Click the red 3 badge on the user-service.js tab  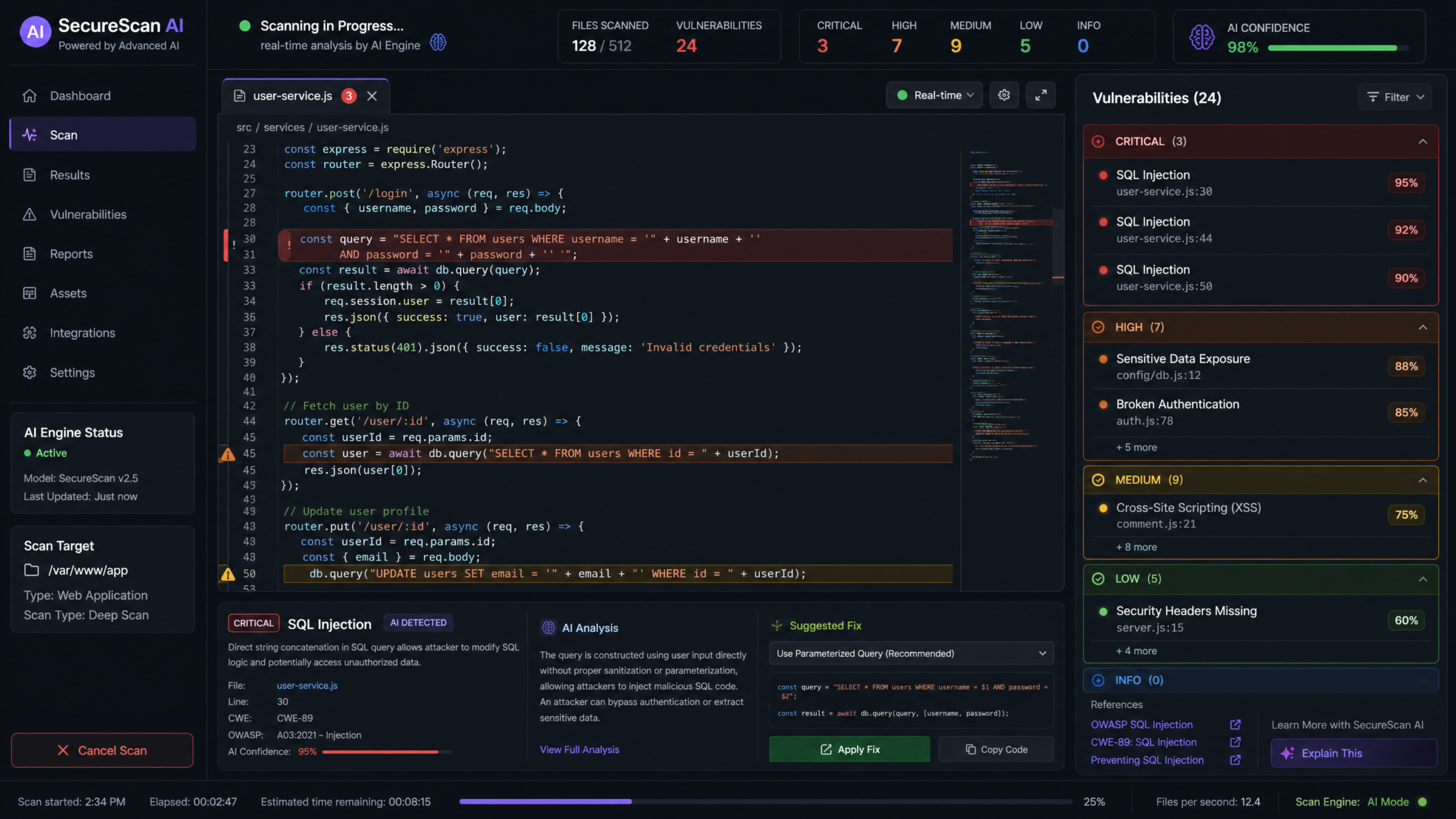pyautogui.click(x=348, y=96)
